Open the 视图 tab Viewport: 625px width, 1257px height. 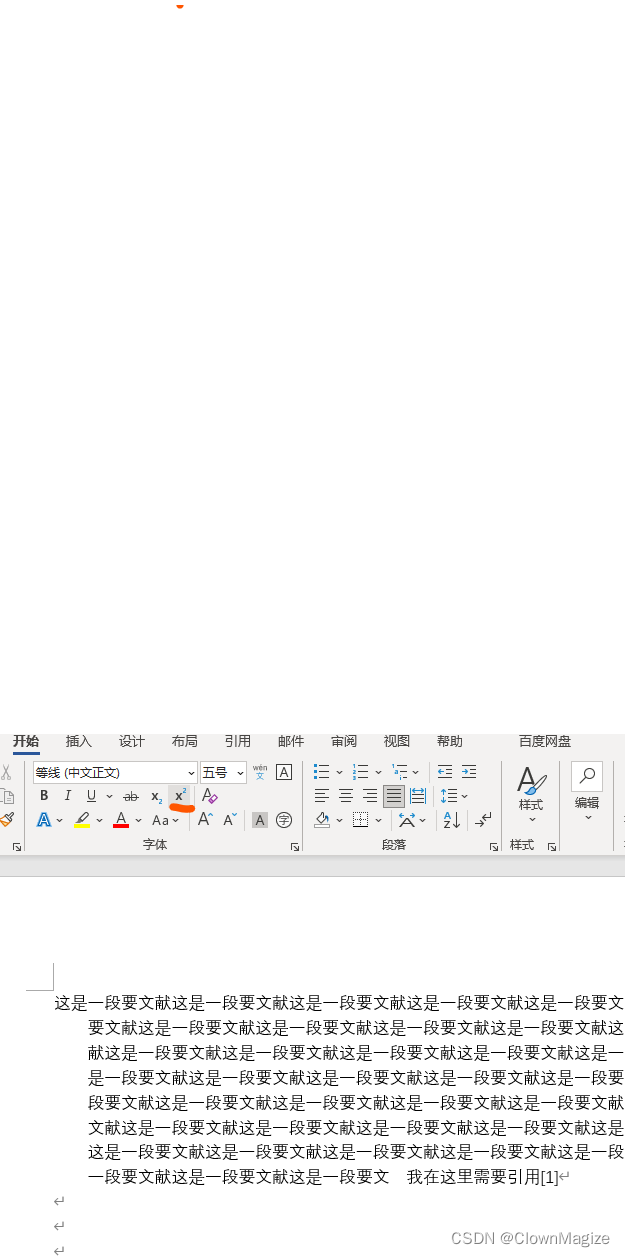(397, 741)
